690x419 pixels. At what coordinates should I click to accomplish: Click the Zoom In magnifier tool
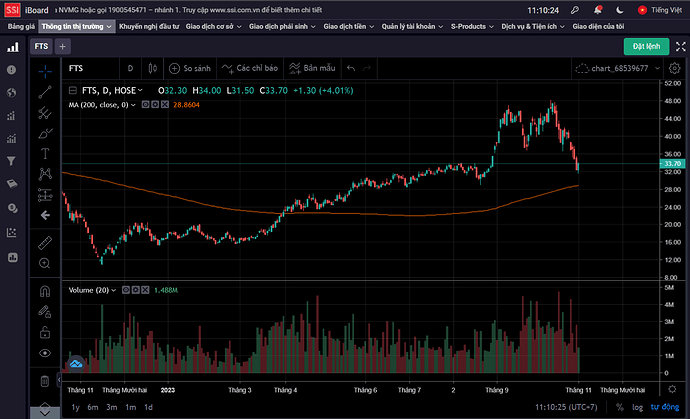(x=45, y=263)
